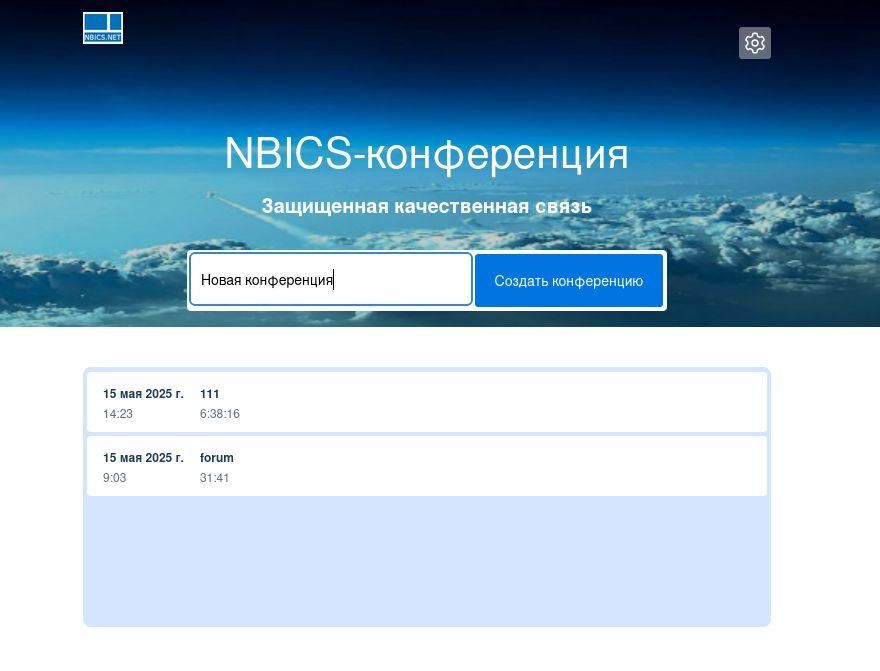Click the date above the 14:23 time

click(x=143, y=394)
